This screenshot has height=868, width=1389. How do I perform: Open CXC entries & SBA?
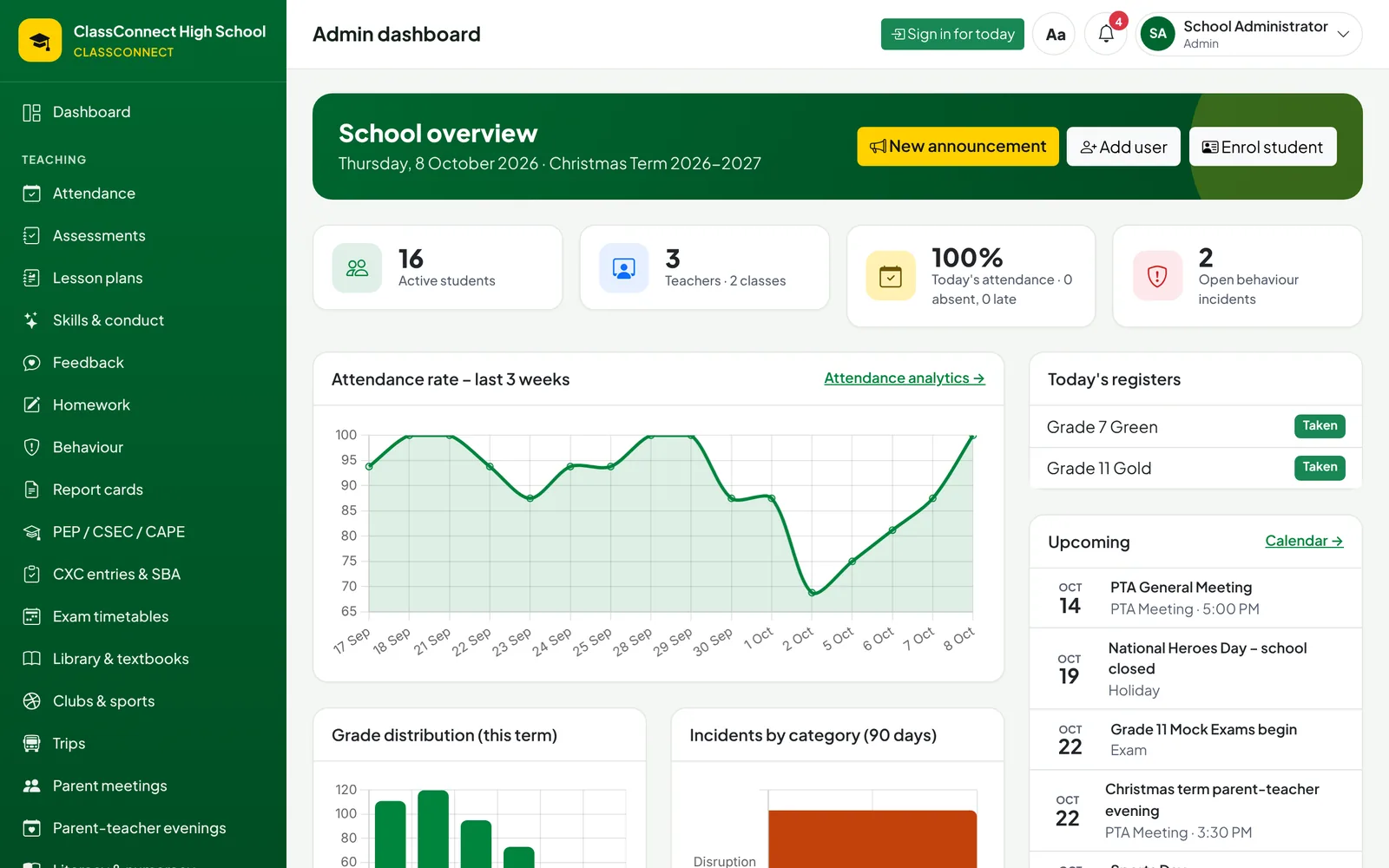click(x=143, y=574)
